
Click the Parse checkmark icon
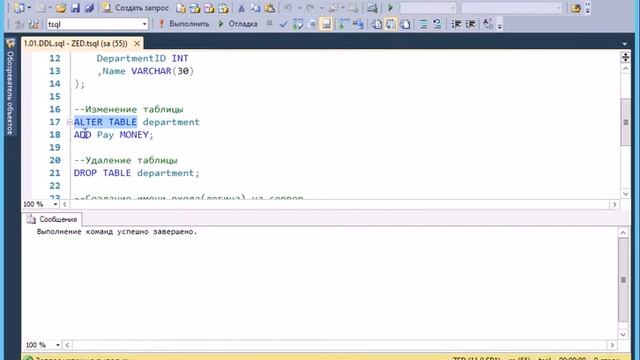(x=284, y=24)
